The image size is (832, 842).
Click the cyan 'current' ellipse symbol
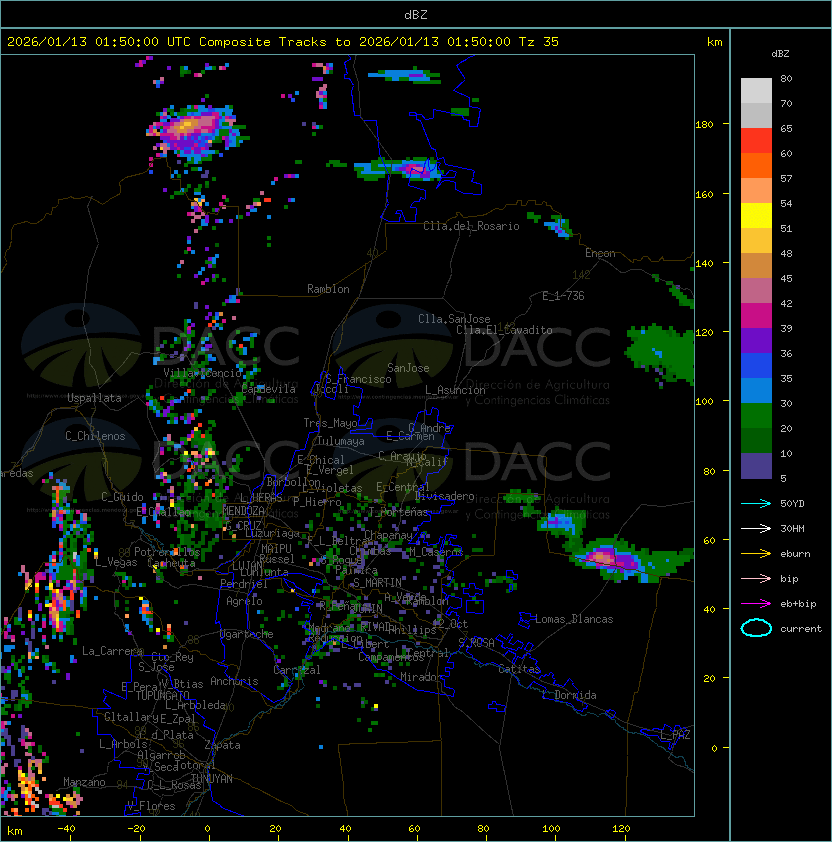pyautogui.click(x=756, y=628)
